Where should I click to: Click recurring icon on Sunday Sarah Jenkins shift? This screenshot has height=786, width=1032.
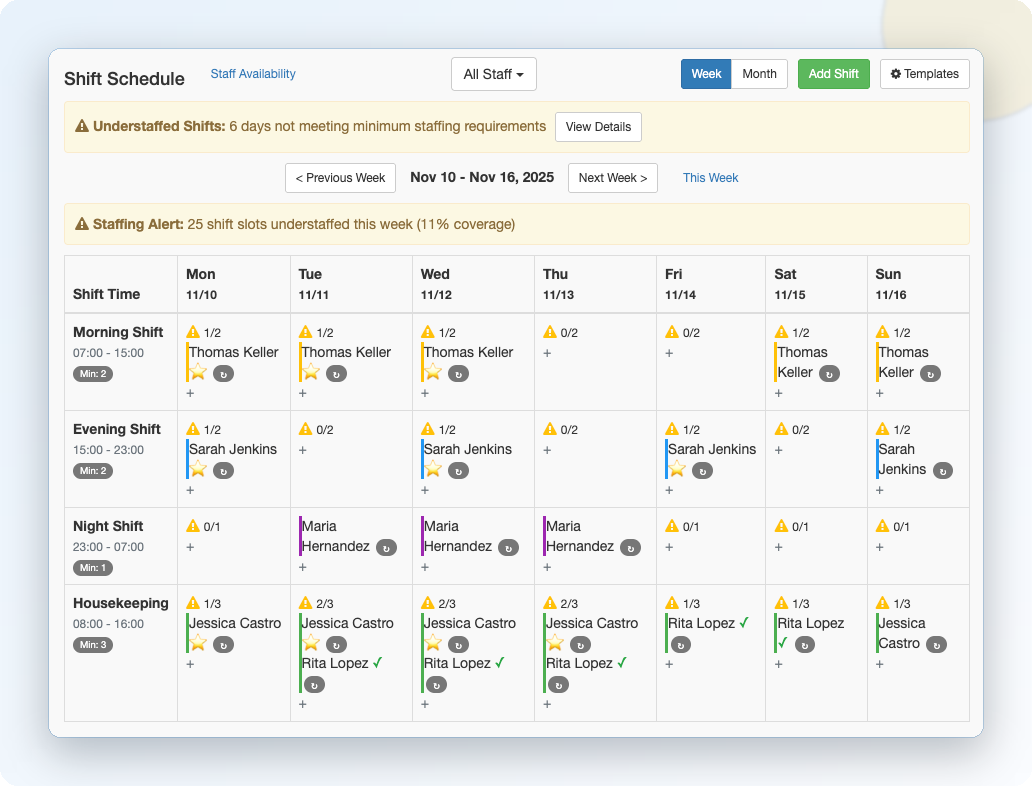[x=943, y=471]
